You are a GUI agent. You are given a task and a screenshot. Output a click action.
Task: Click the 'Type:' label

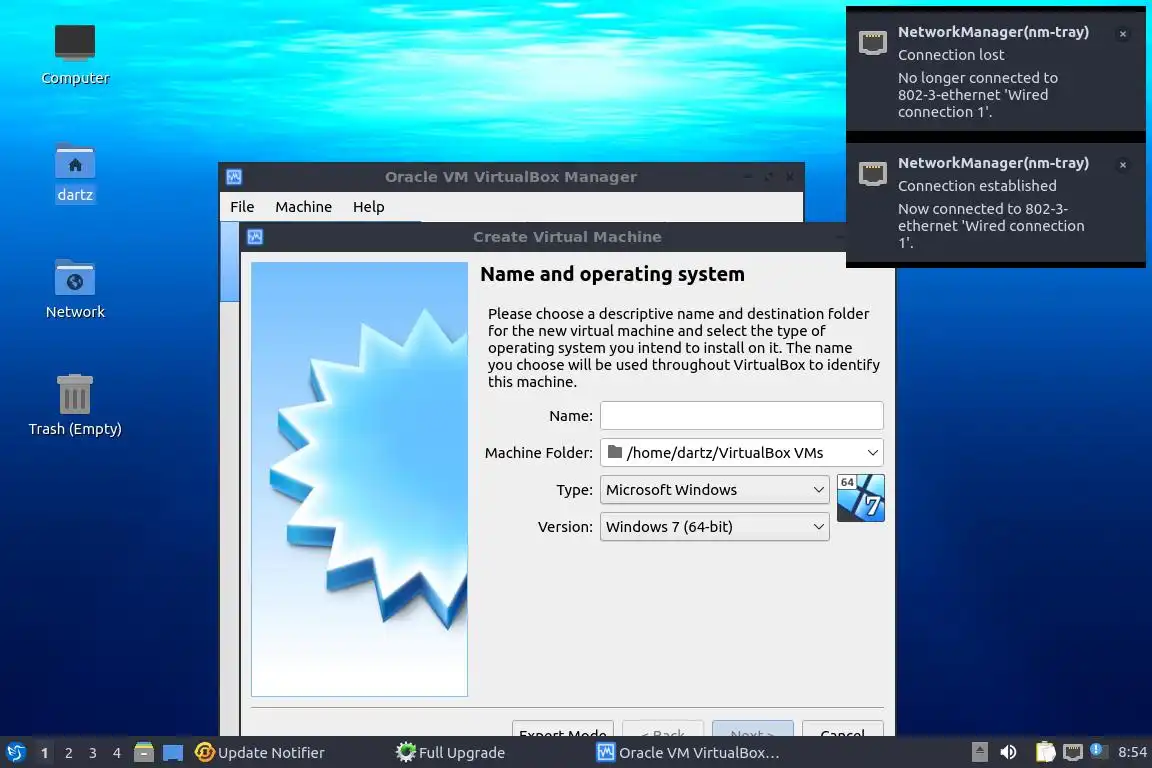[x=575, y=489]
